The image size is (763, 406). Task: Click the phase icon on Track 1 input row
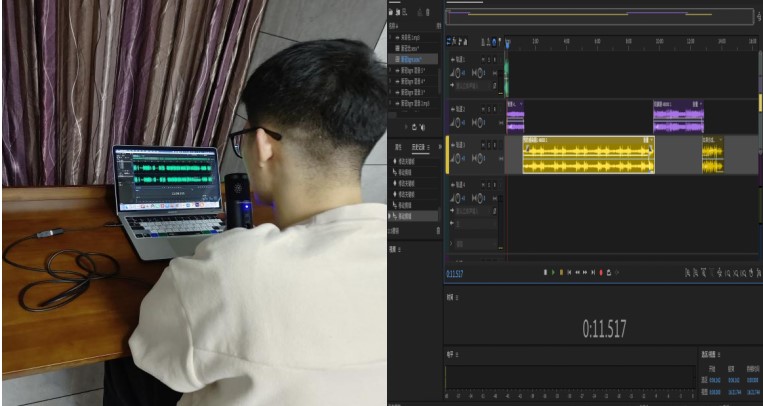[x=494, y=86]
